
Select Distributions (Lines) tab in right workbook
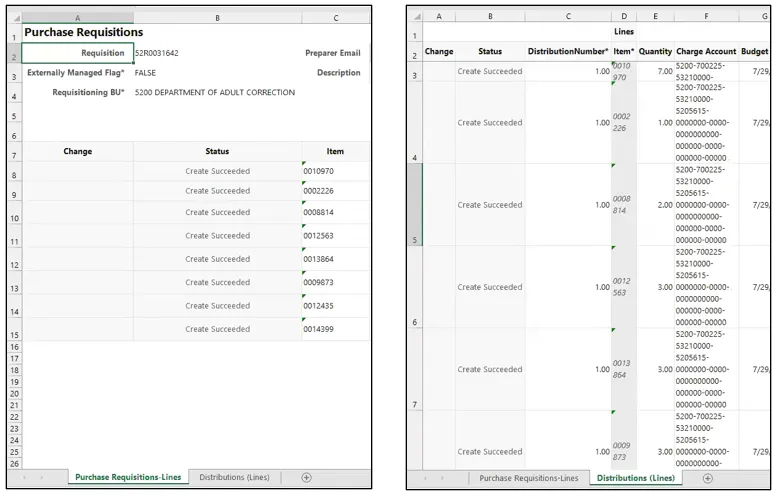(x=636, y=478)
